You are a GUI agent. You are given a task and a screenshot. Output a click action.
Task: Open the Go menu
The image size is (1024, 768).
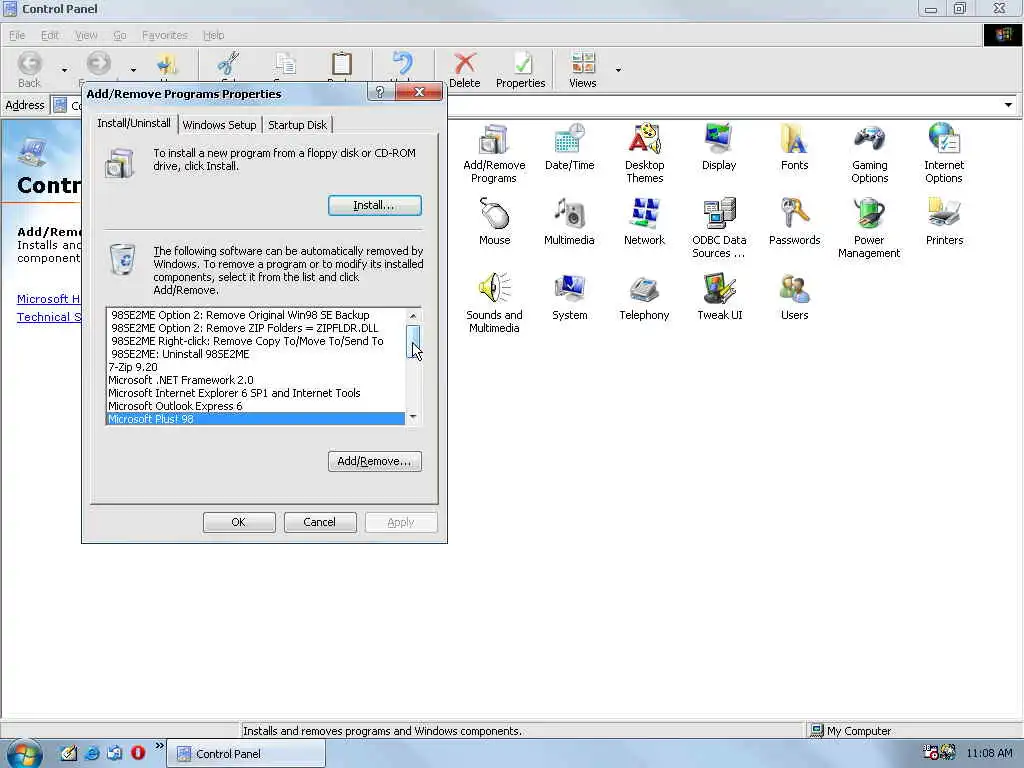[120, 35]
